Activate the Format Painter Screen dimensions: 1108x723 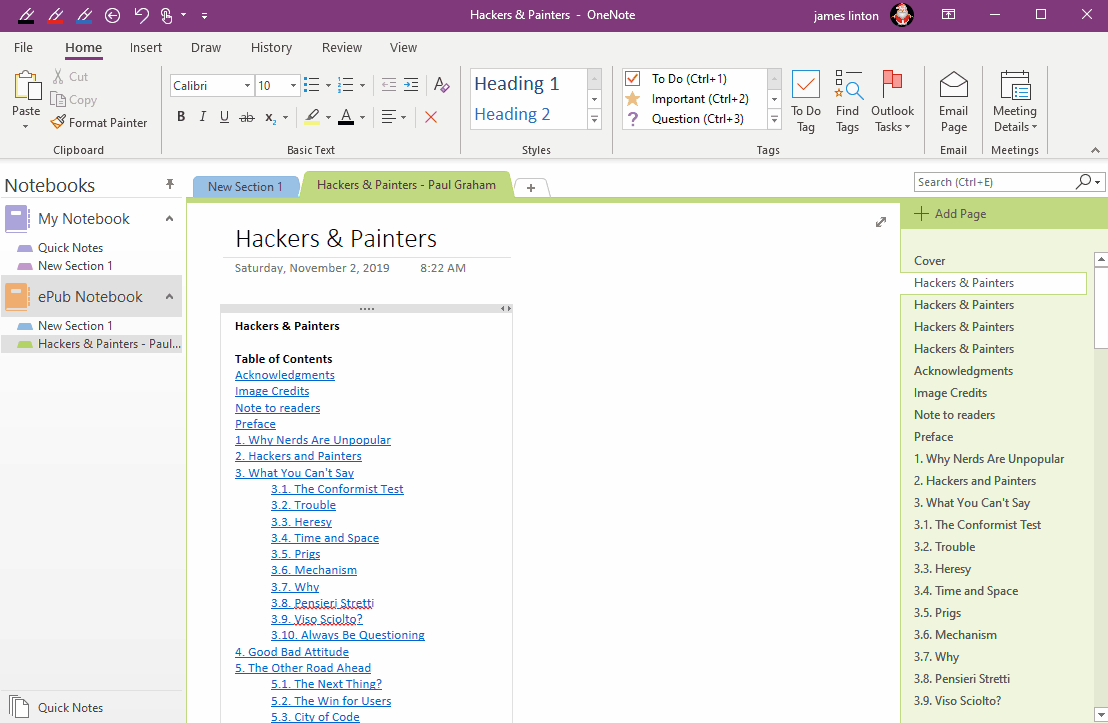coord(99,122)
